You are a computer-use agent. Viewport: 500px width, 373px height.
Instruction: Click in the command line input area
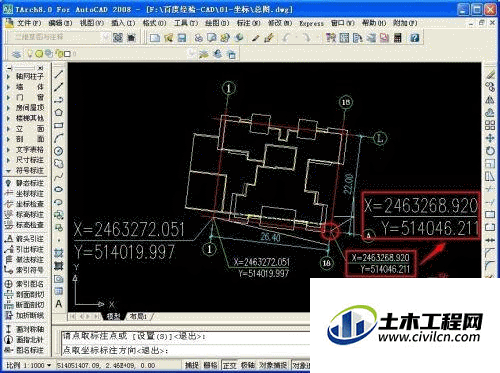pos(185,351)
